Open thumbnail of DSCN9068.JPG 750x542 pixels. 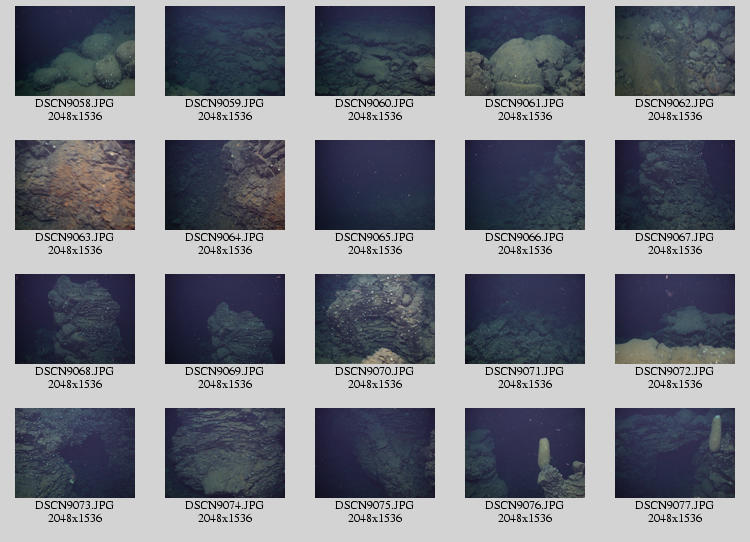[x=75, y=319]
